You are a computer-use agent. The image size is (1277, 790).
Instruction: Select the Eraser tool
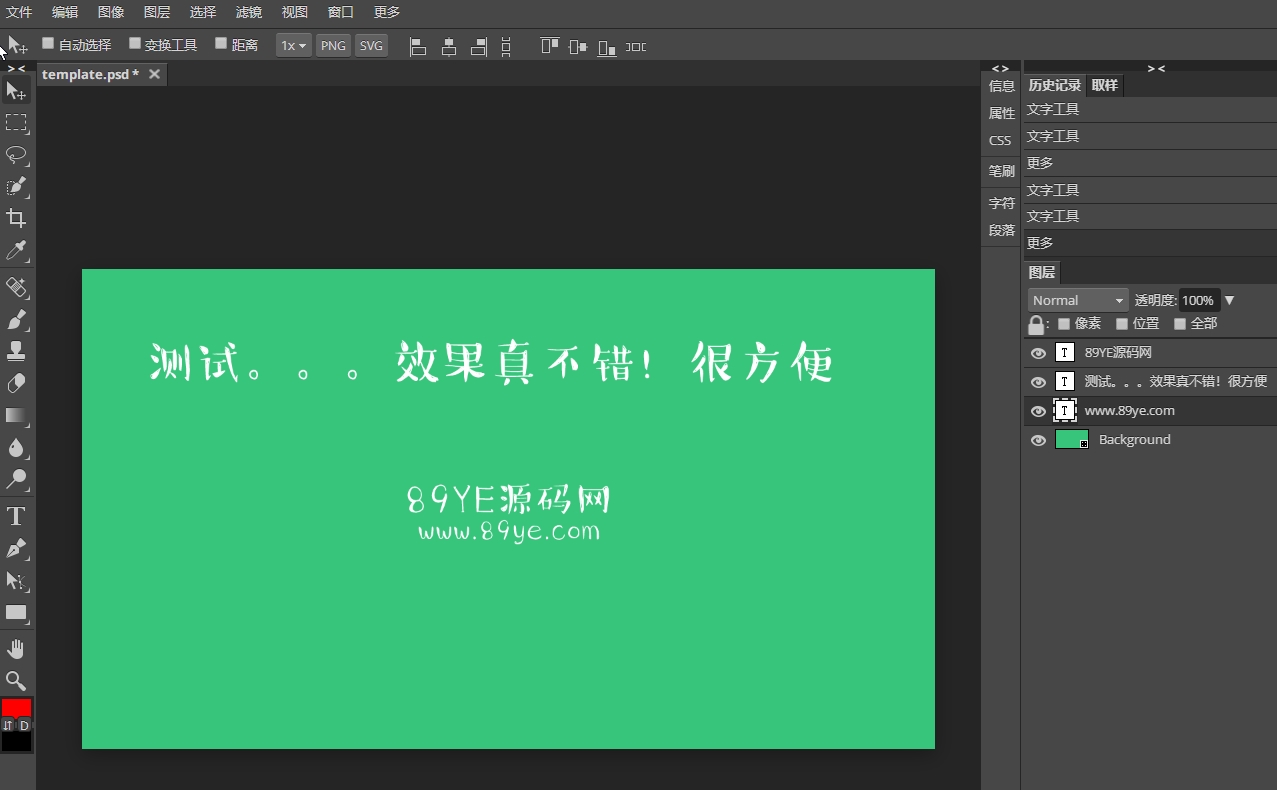[x=16, y=384]
